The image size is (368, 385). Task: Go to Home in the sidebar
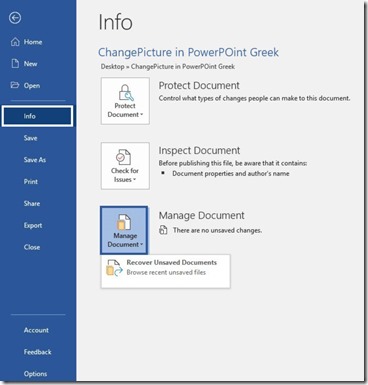[x=33, y=42]
